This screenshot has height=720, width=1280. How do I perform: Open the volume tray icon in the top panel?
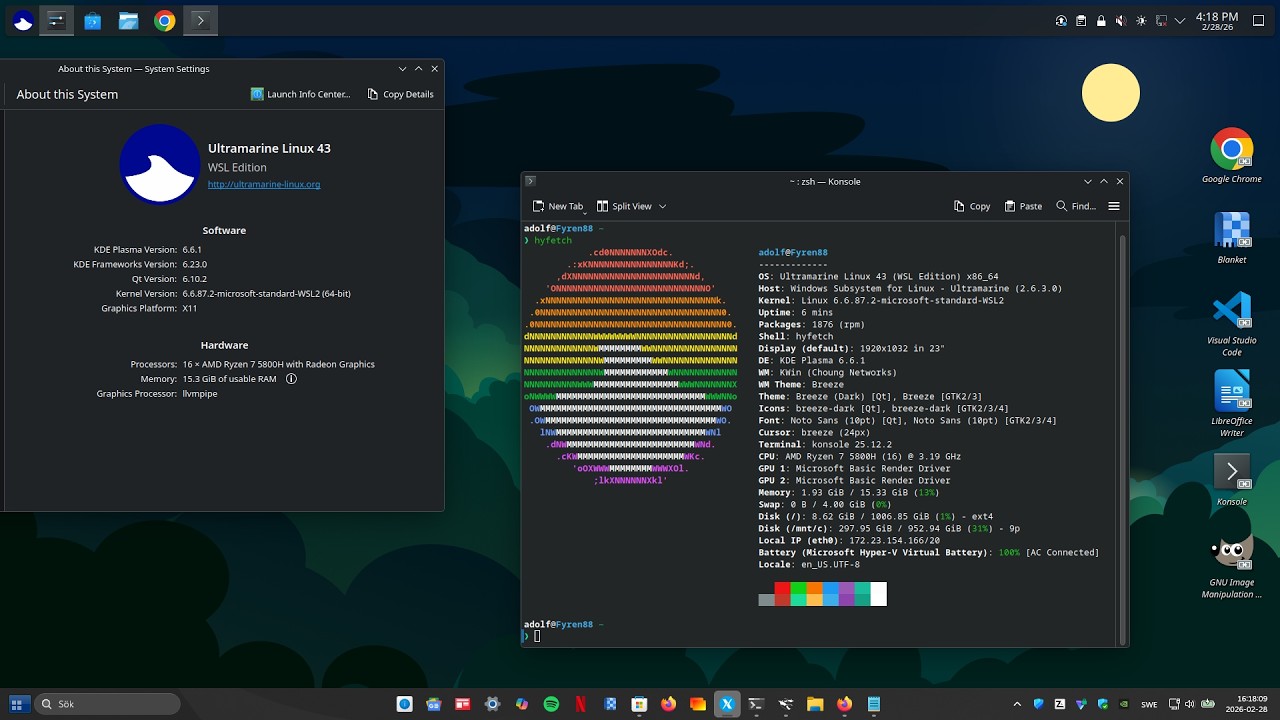1121,20
